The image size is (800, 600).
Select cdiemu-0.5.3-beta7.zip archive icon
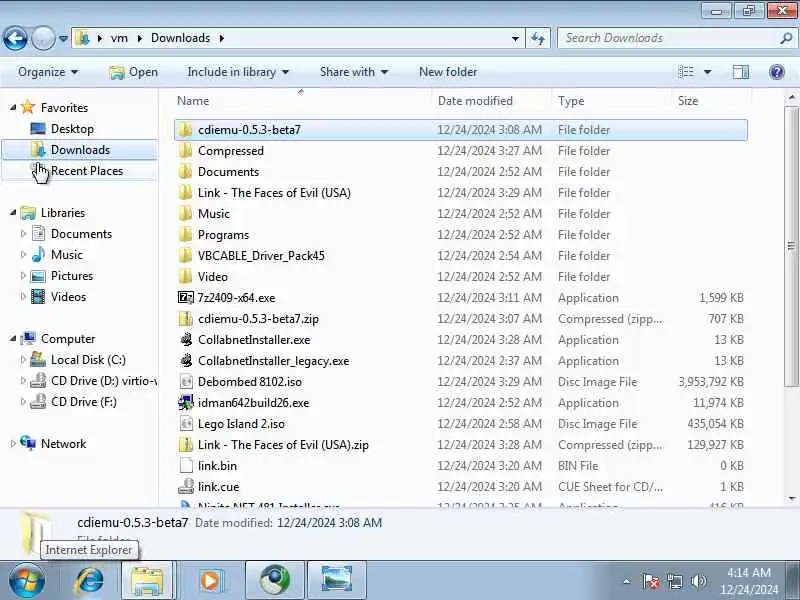click(185, 318)
